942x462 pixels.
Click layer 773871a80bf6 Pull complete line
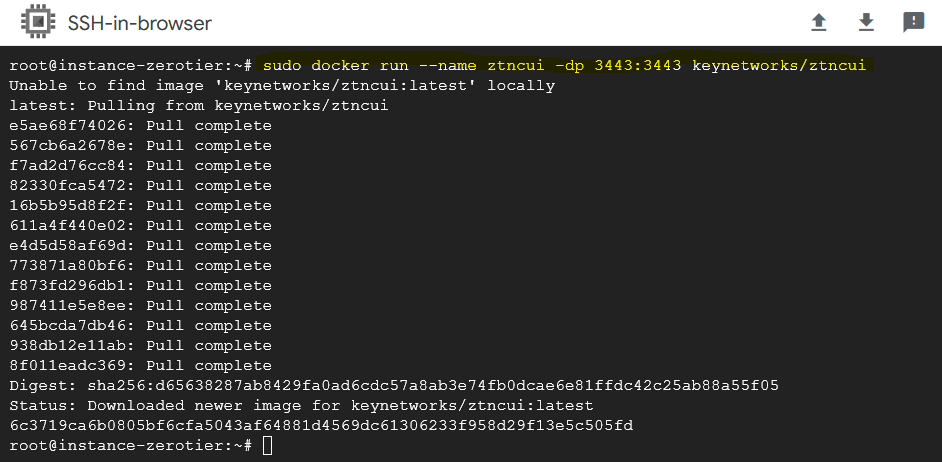coord(141,266)
